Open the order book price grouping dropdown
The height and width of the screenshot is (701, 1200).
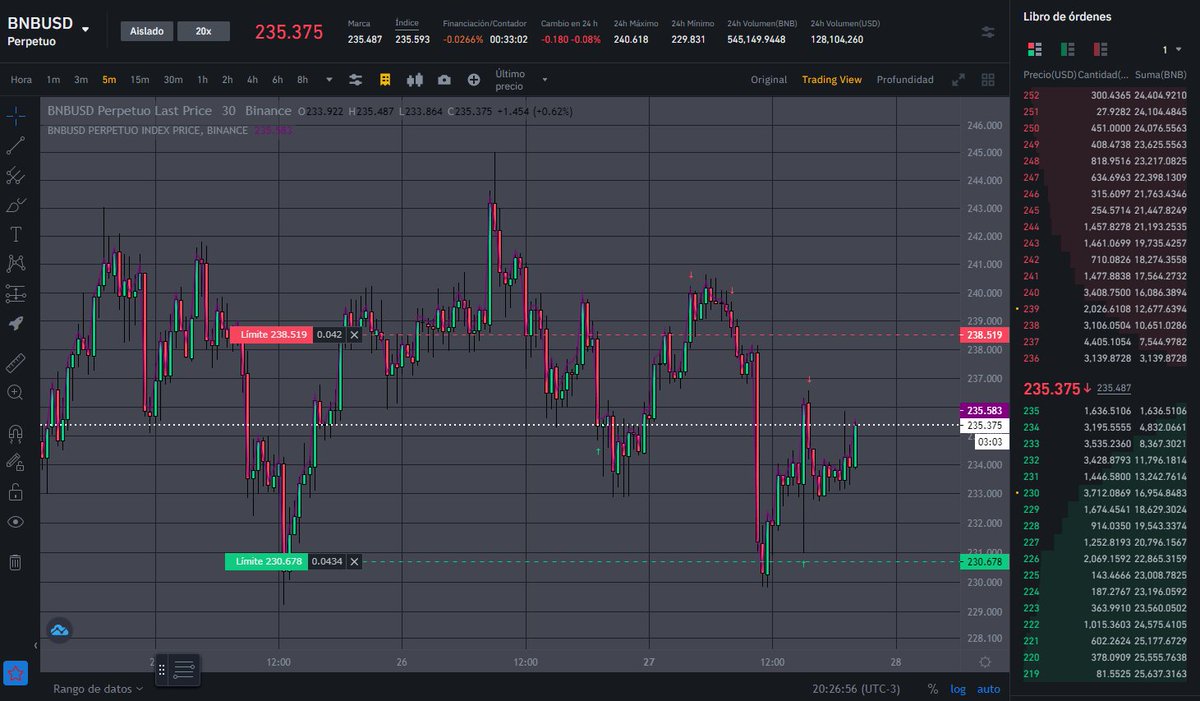1171,49
